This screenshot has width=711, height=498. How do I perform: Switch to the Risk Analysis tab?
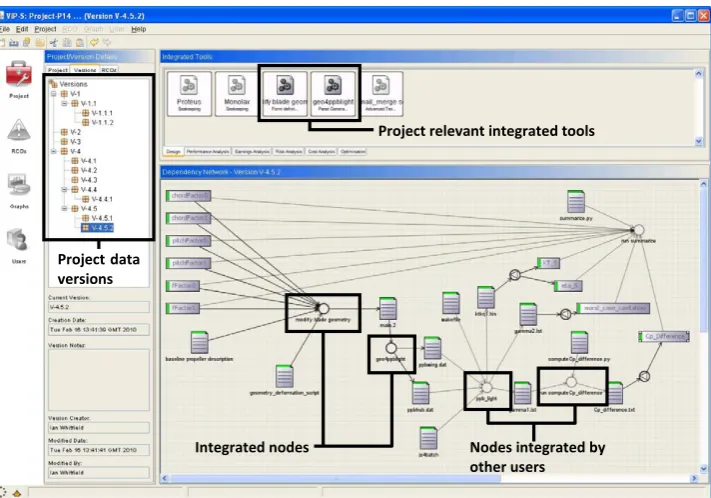tap(288, 151)
